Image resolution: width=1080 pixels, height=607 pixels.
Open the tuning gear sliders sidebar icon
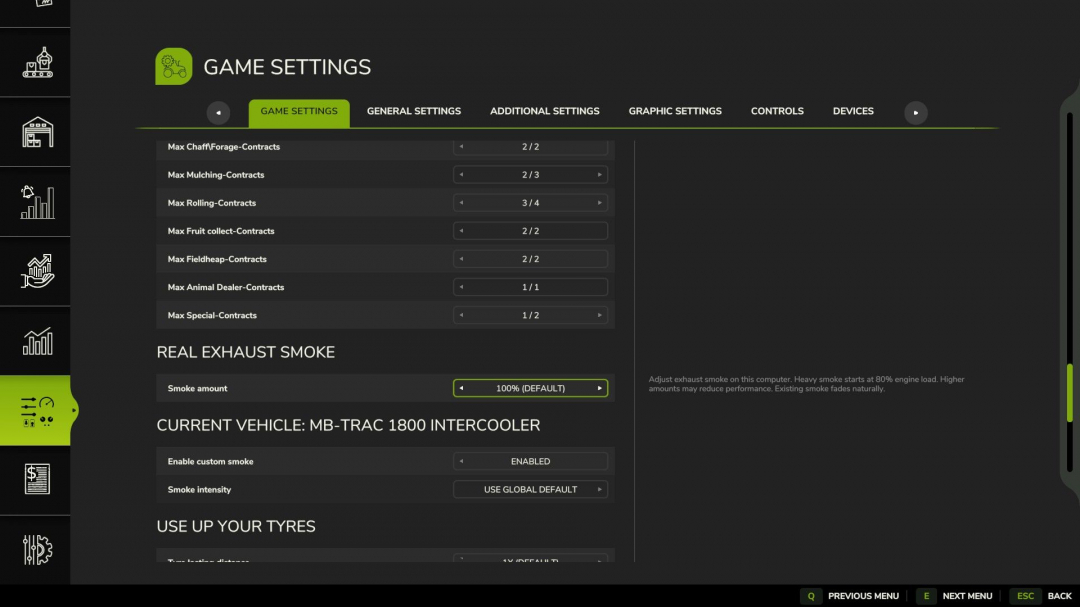(37, 549)
